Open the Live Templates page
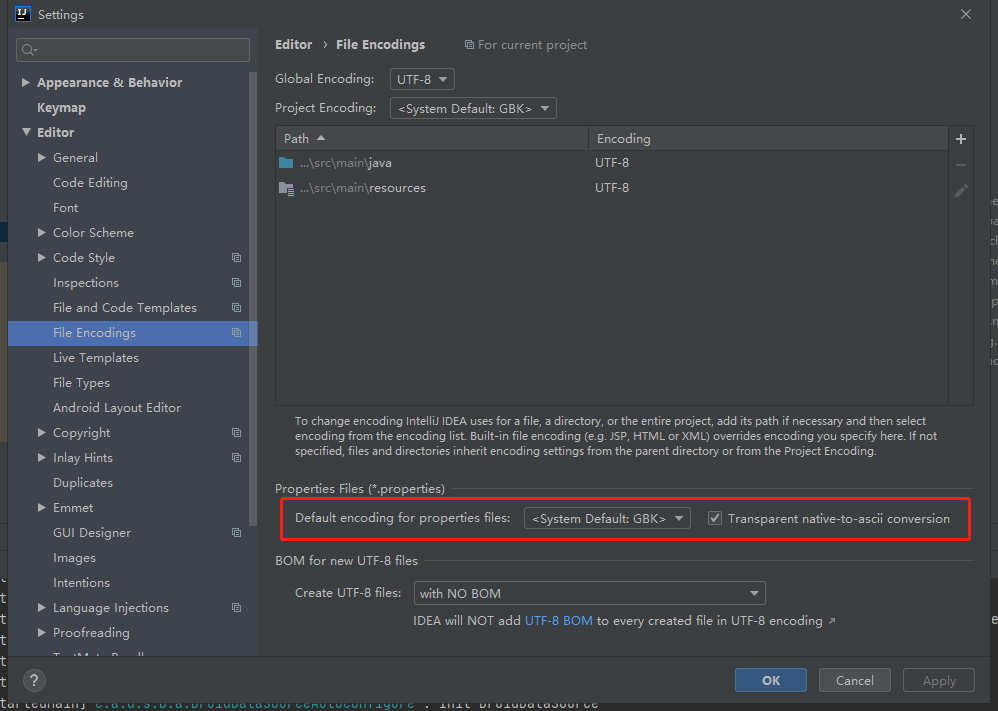This screenshot has width=998, height=711. (x=95, y=358)
